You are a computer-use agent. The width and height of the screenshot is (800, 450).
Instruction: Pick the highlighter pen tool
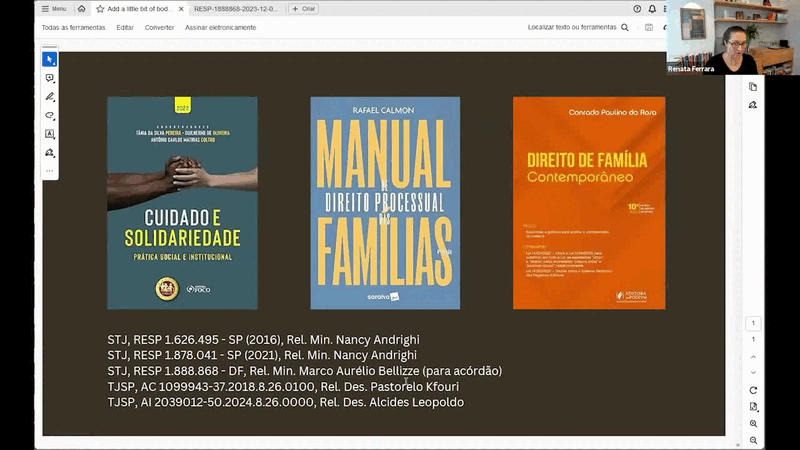[x=49, y=96]
